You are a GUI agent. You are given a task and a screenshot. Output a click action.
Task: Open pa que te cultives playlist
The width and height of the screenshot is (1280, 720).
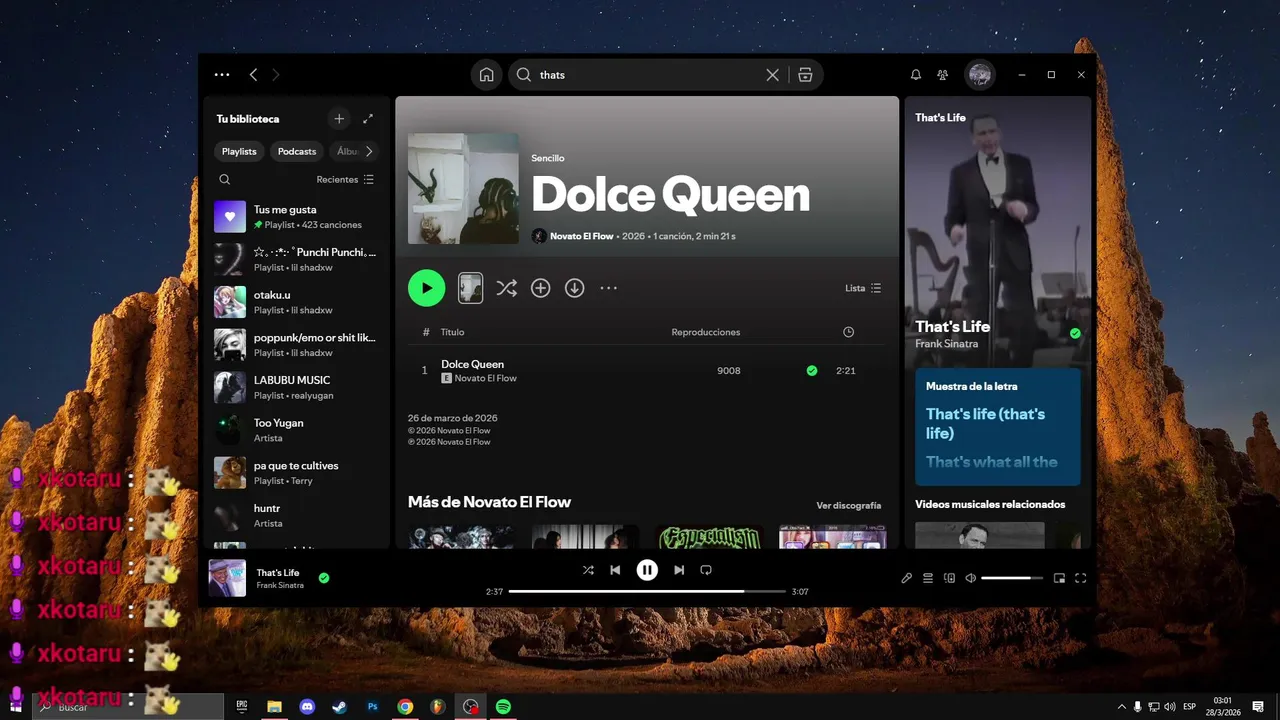tap(296, 473)
